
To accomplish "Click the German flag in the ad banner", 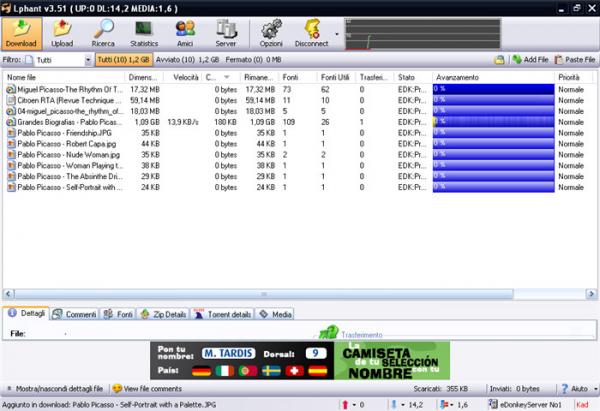I will (x=201, y=371).
